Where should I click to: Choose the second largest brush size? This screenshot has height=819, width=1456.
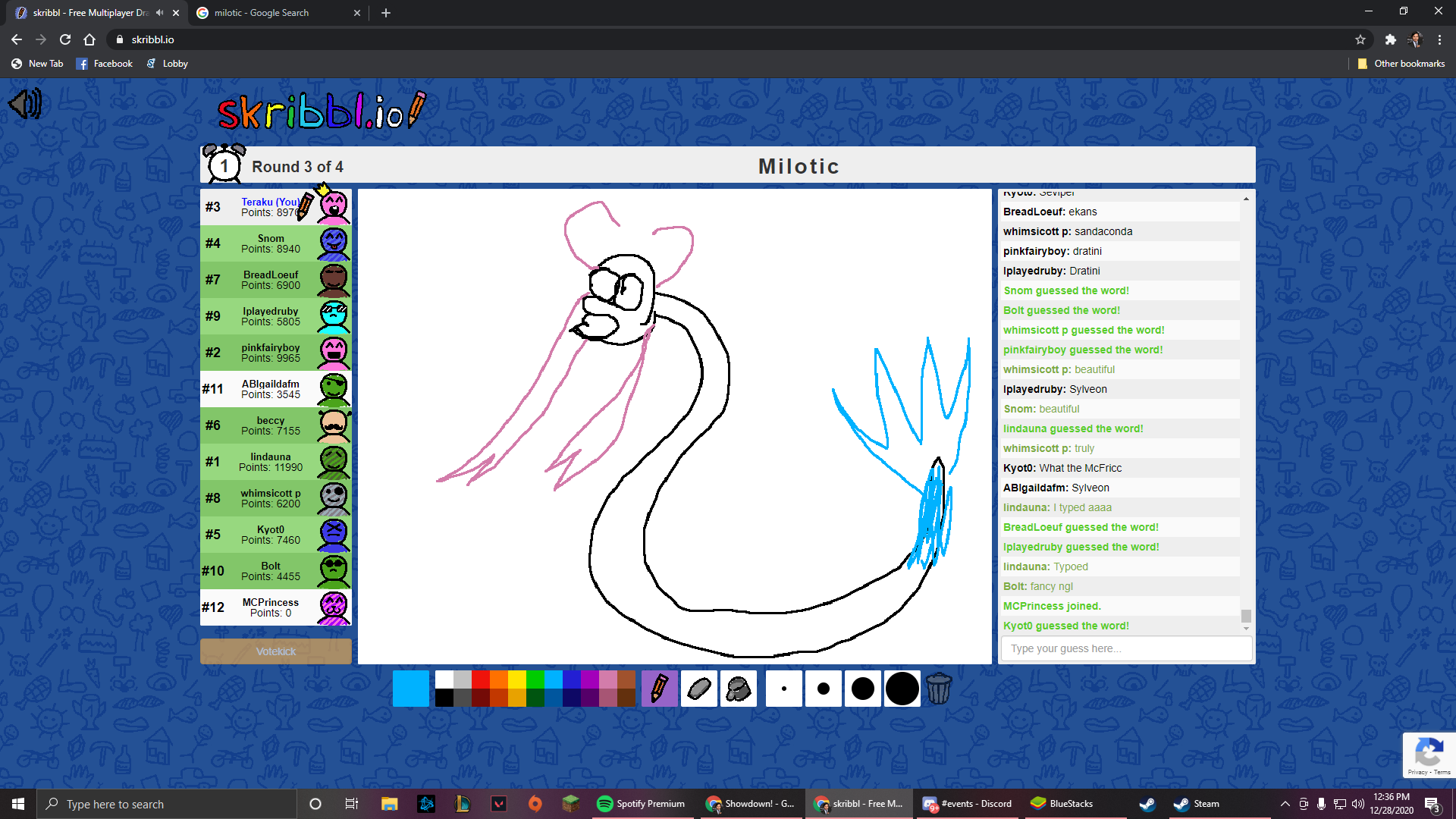(862, 689)
